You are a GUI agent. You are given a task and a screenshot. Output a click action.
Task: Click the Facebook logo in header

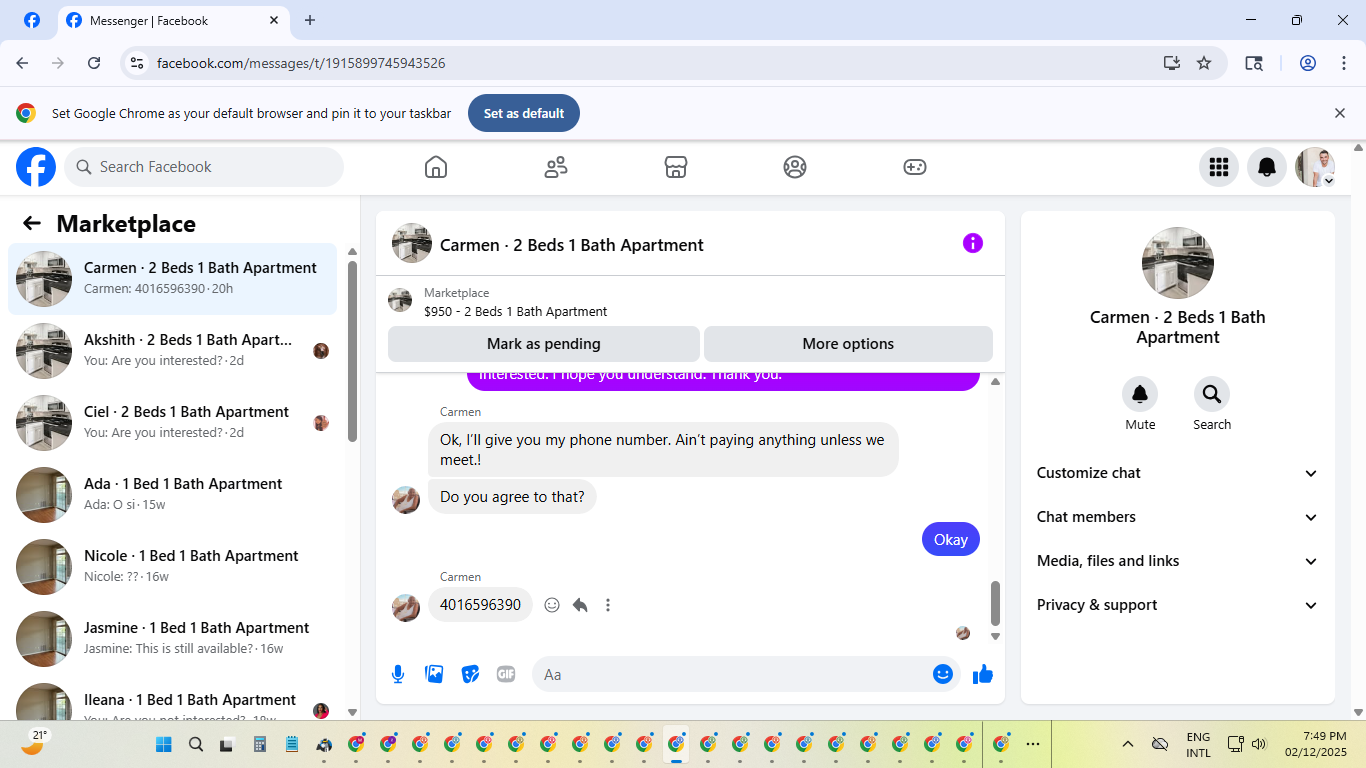pos(36,167)
